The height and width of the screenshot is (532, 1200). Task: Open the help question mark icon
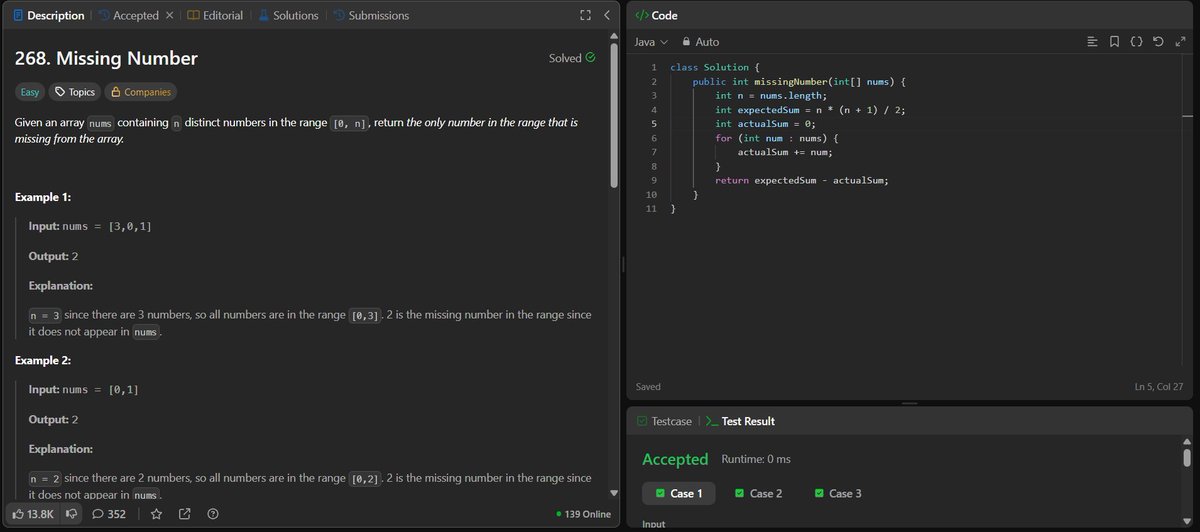(213, 514)
